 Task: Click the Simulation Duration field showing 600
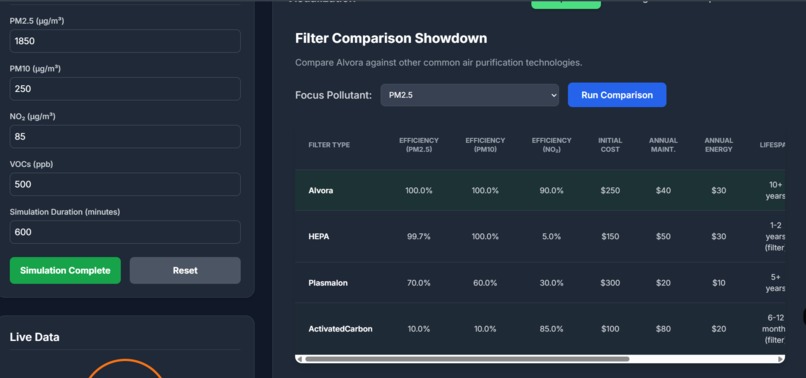click(125, 232)
